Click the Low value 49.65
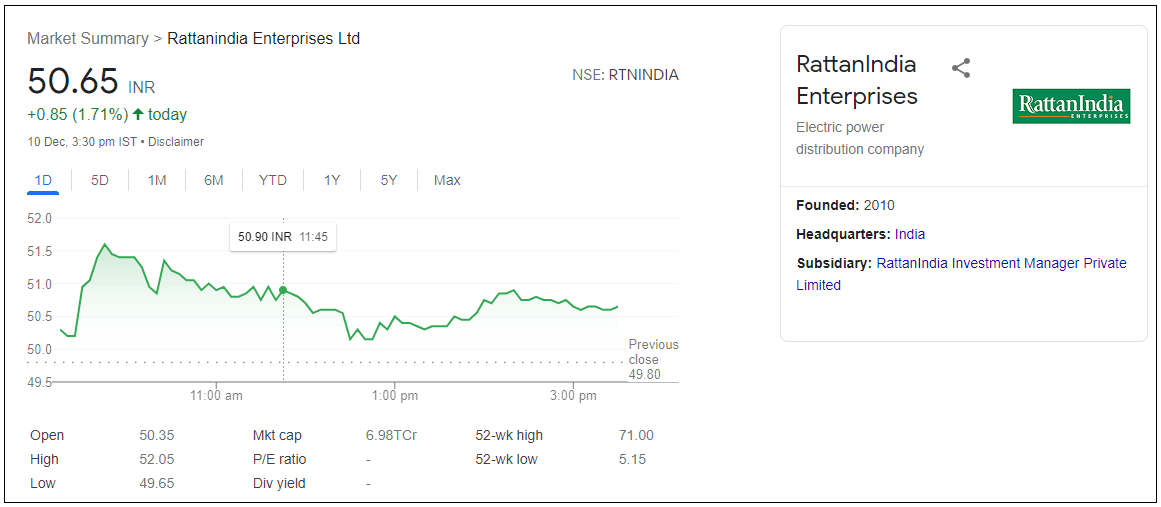1161x507 pixels. tap(156, 483)
